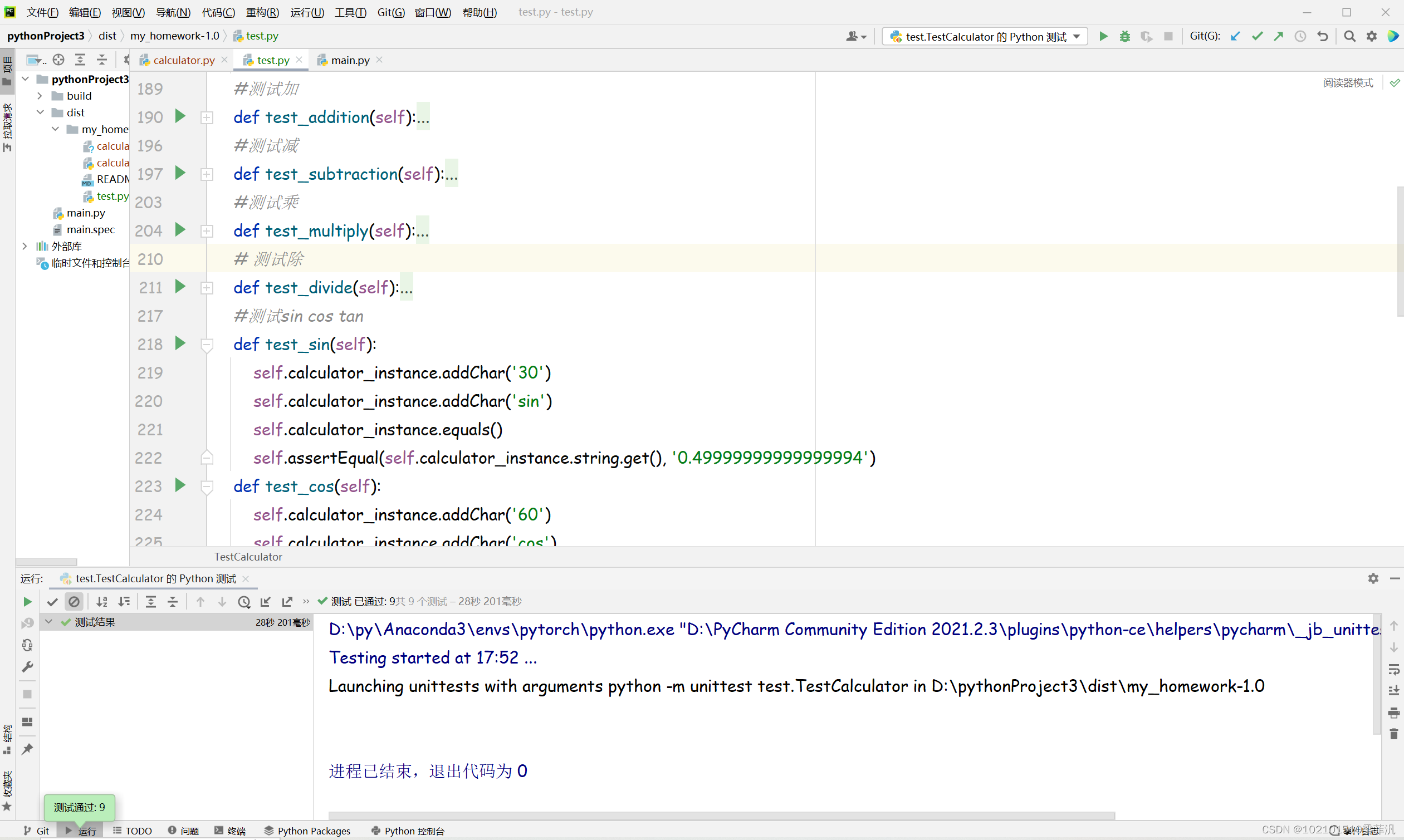Image resolution: width=1404 pixels, height=840 pixels.
Task: Open the test.TestCalculator run configuration dropdown
Action: click(985, 36)
